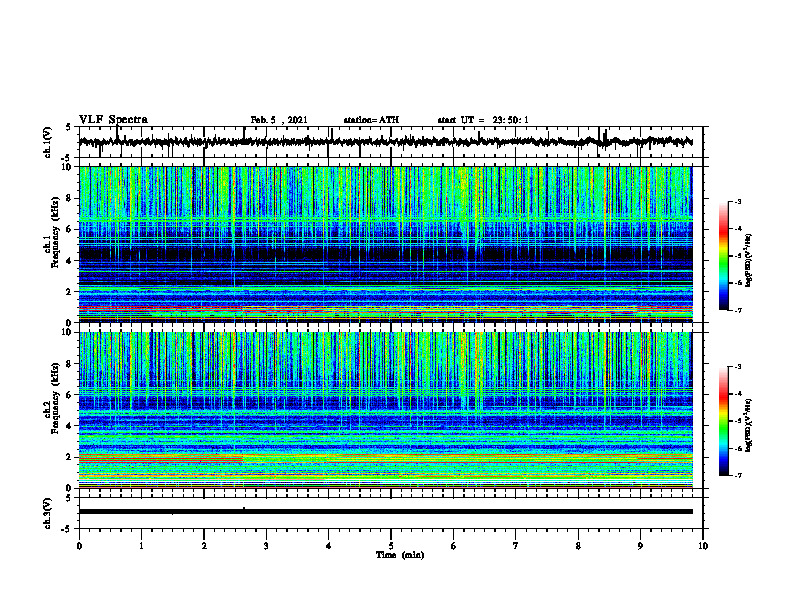Click the "5" tick on ch.1(V) axis

[x=69, y=127]
